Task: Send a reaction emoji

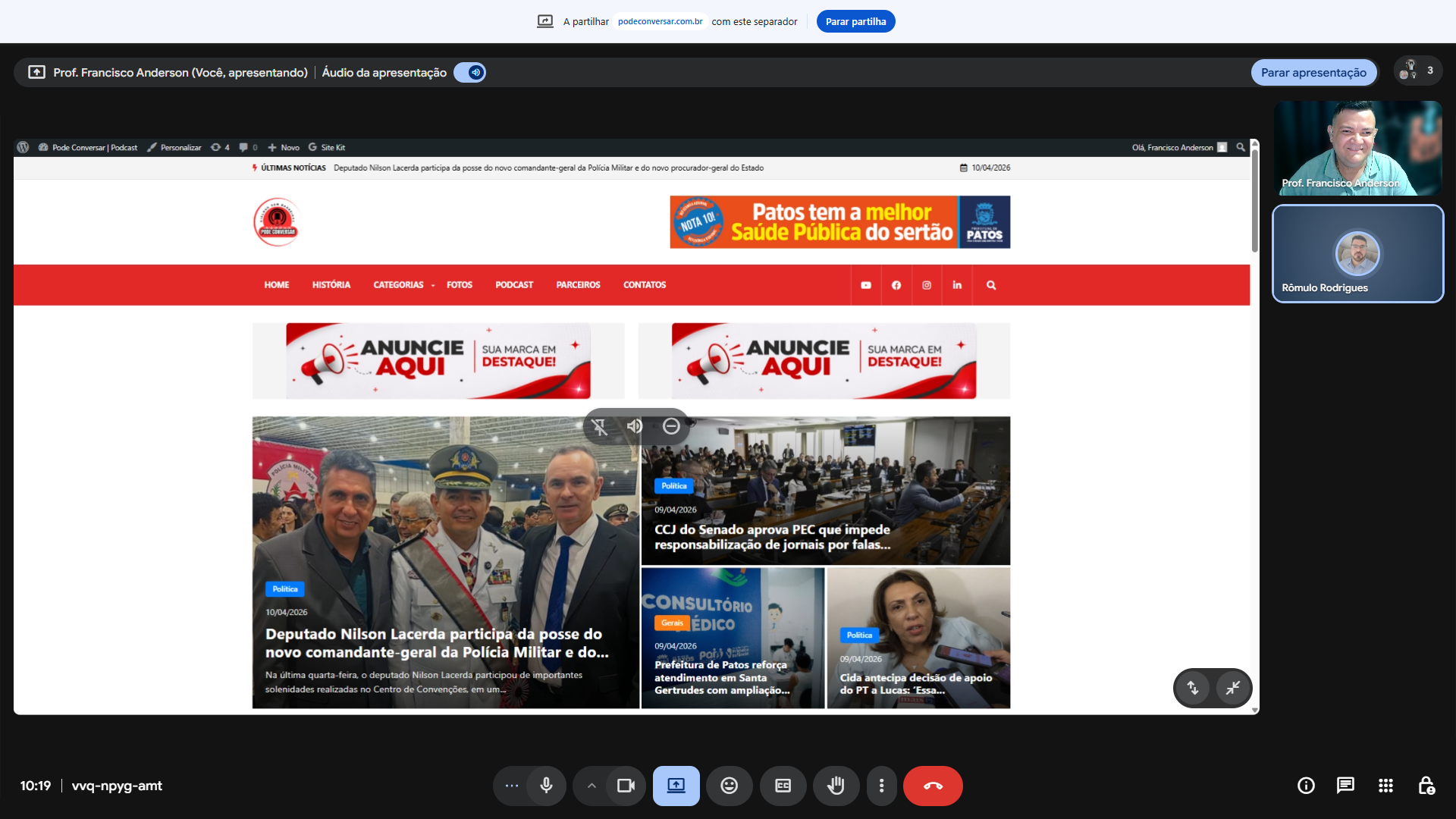Action: (729, 786)
